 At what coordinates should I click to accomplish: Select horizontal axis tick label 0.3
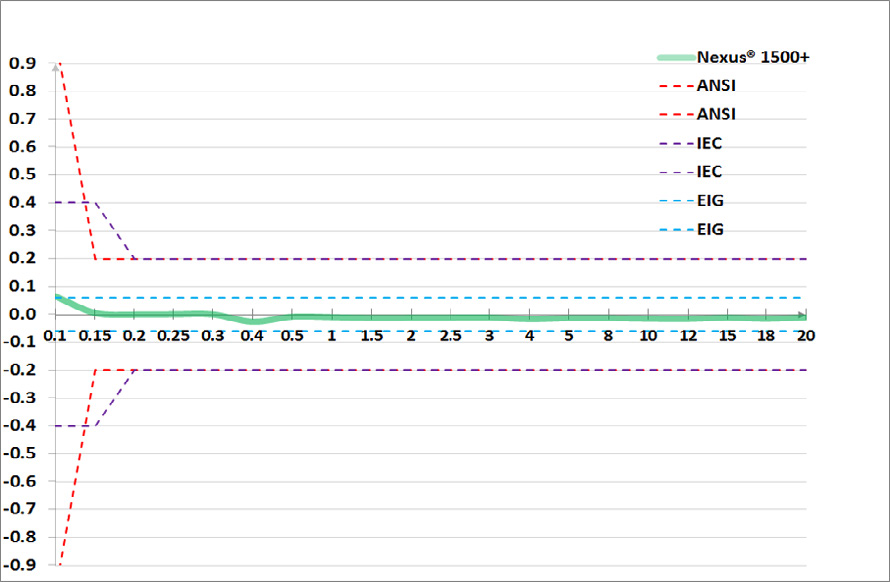(213, 336)
